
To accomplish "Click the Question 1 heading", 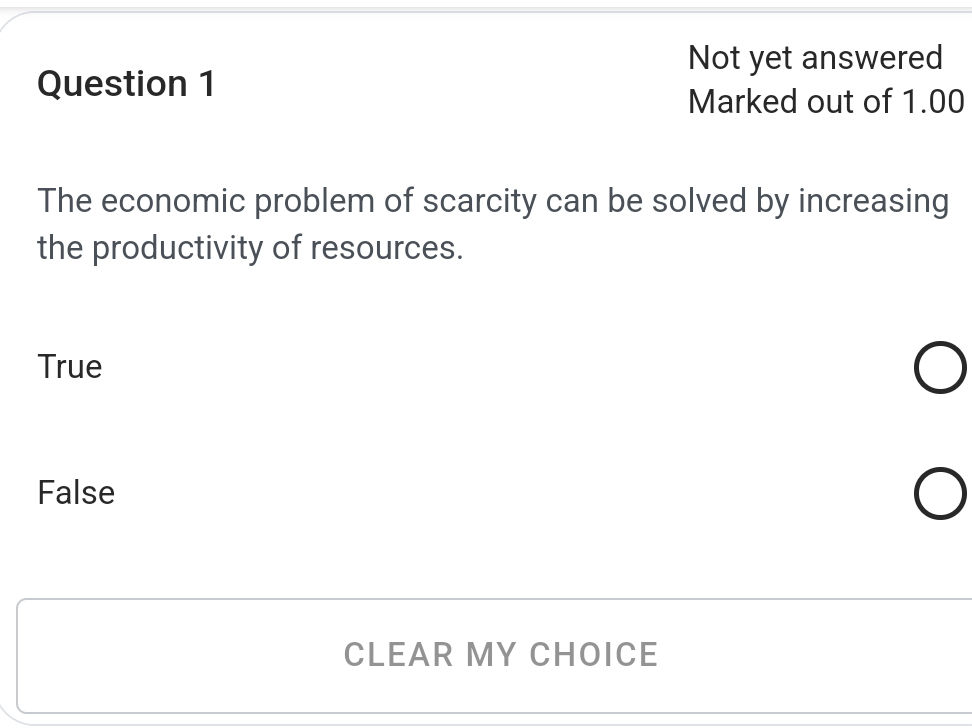I will point(126,84).
